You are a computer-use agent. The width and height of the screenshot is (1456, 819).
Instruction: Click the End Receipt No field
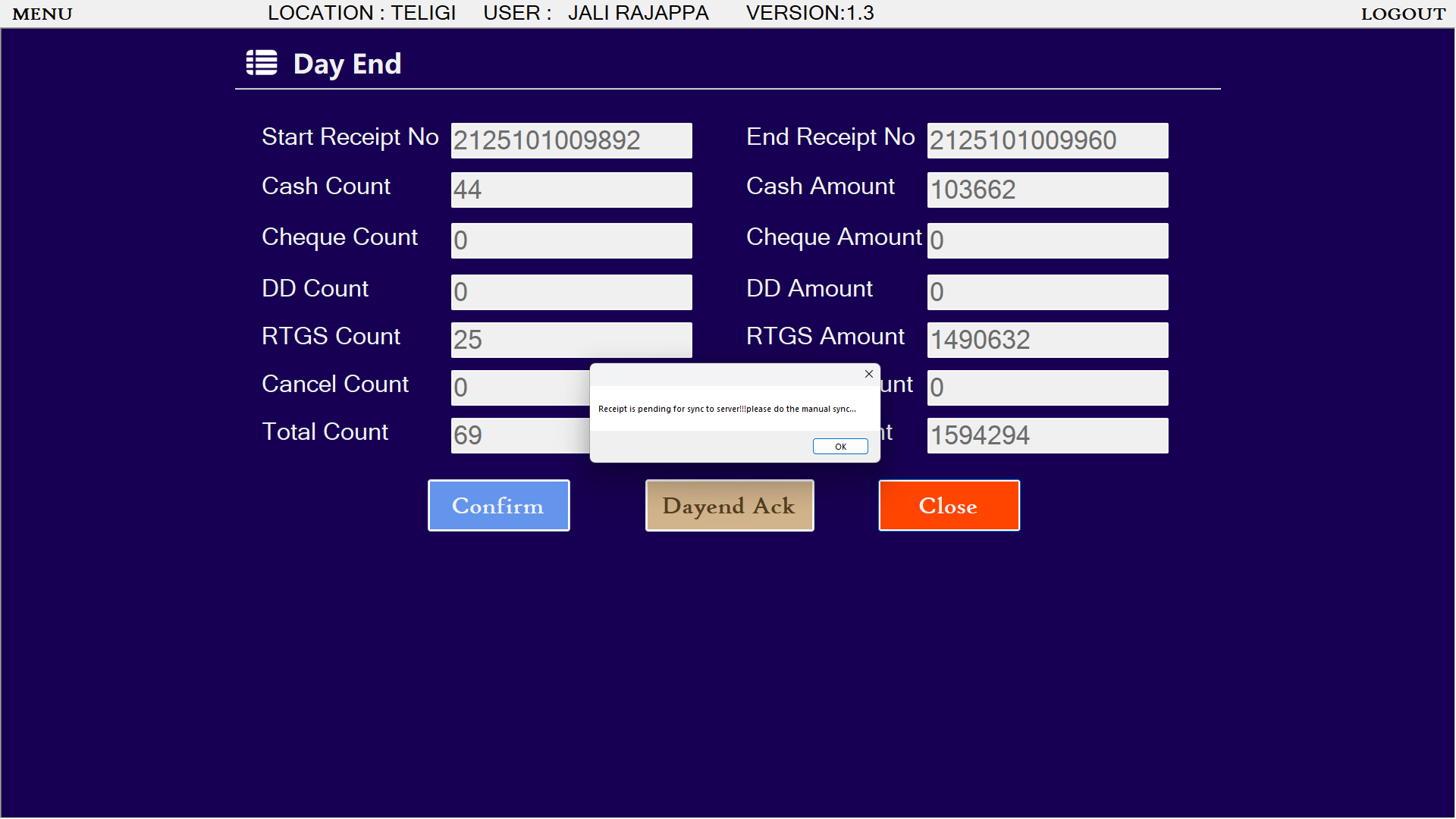click(x=1047, y=141)
